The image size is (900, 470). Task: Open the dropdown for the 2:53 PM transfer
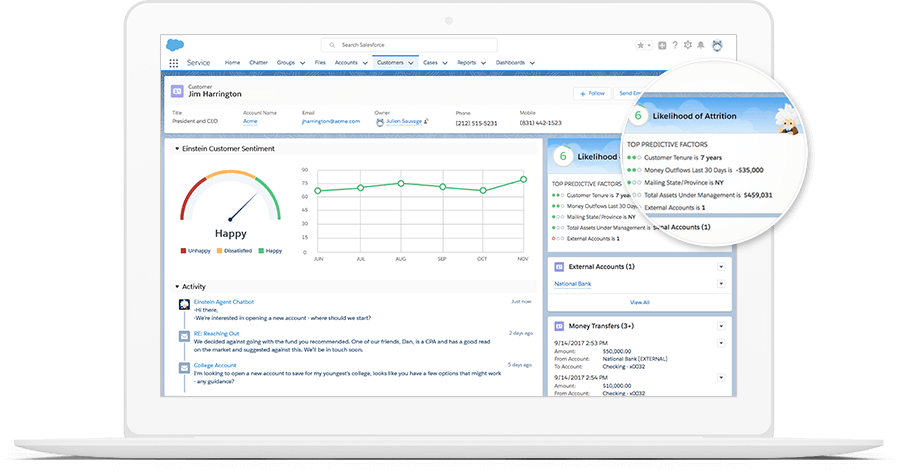721,343
